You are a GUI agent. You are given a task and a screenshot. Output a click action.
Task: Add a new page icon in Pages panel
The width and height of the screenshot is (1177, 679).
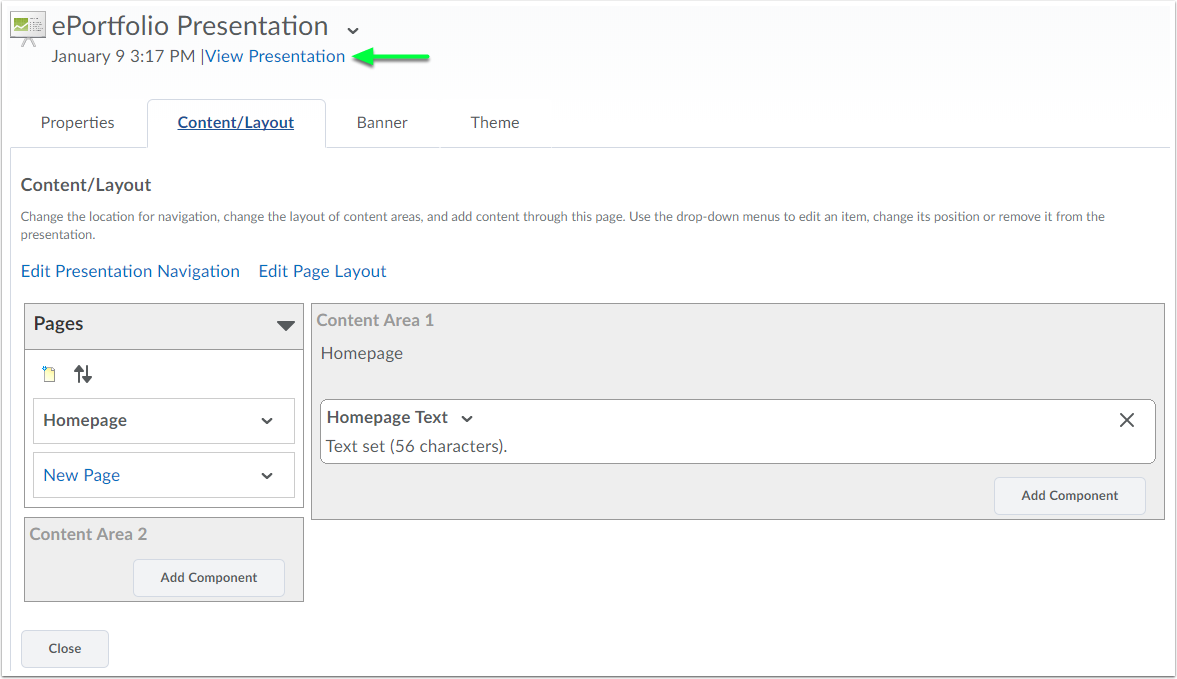(49, 374)
